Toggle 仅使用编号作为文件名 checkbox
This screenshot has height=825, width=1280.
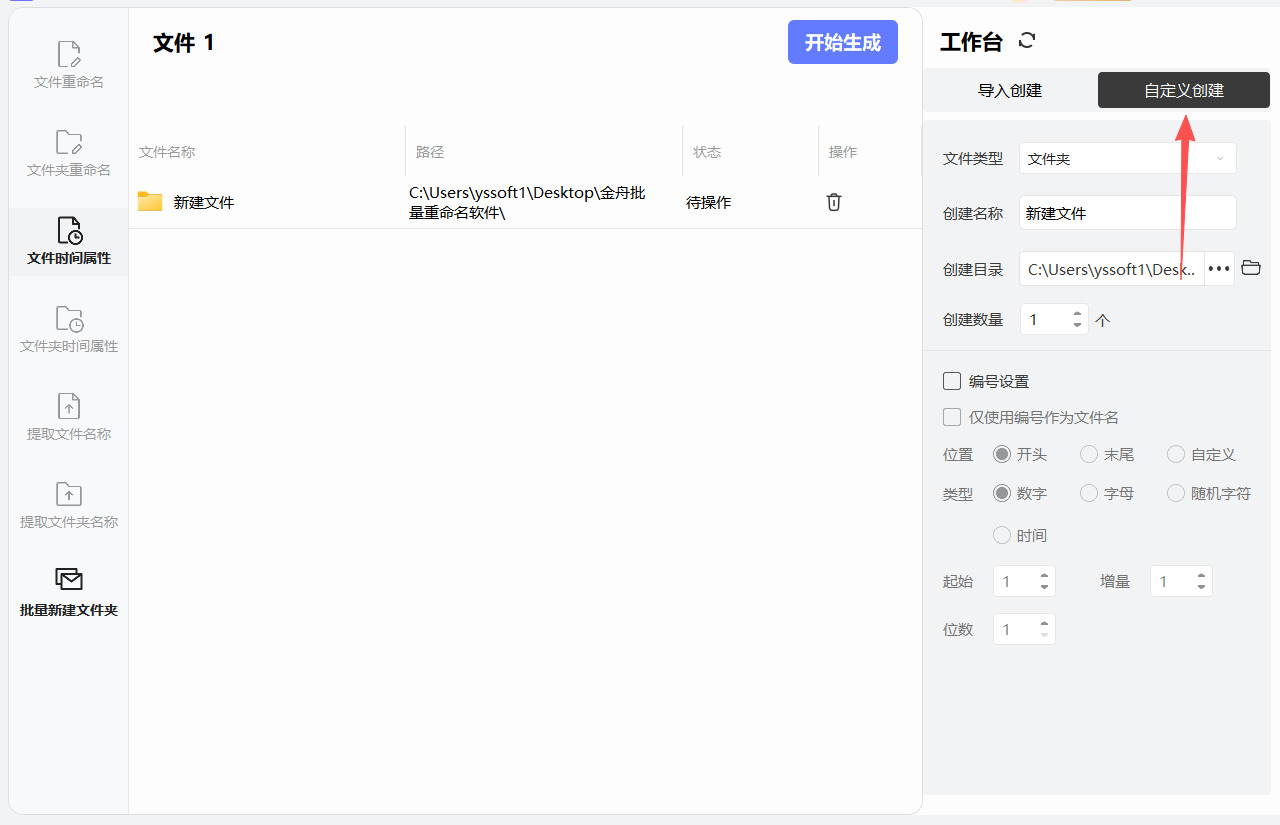coord(952,417)
